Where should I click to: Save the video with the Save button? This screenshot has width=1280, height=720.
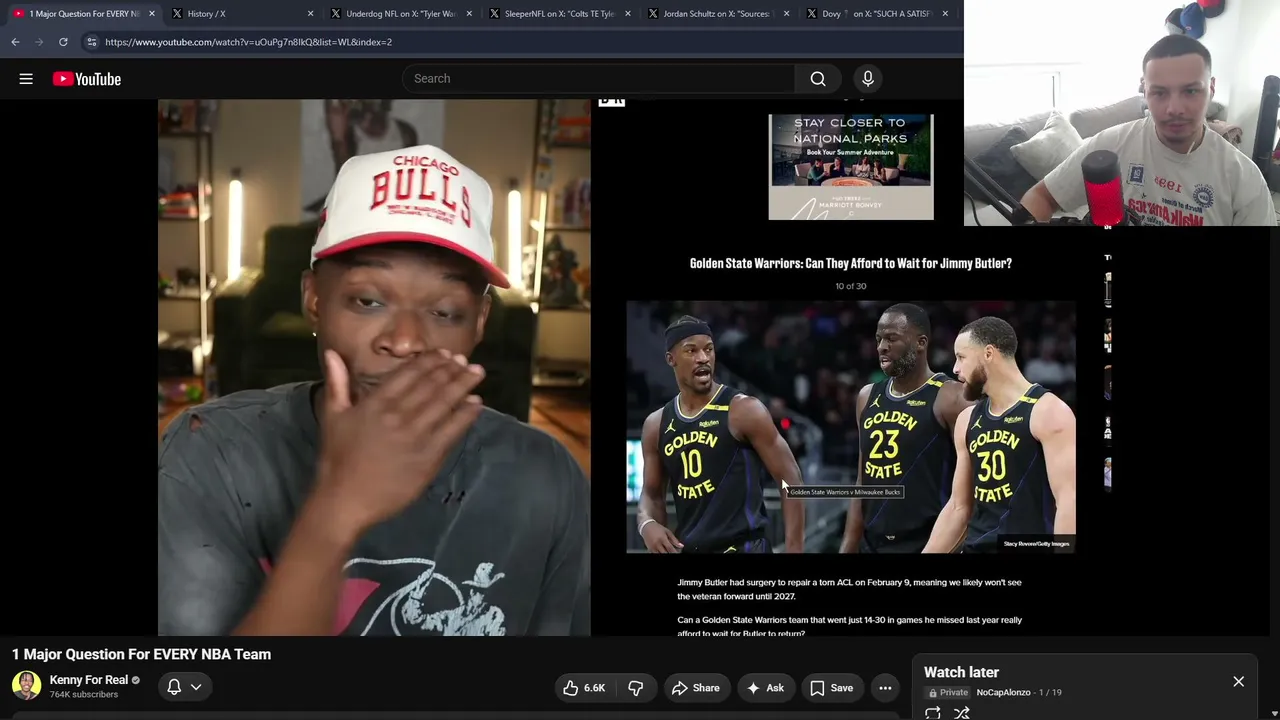(832, 688)
